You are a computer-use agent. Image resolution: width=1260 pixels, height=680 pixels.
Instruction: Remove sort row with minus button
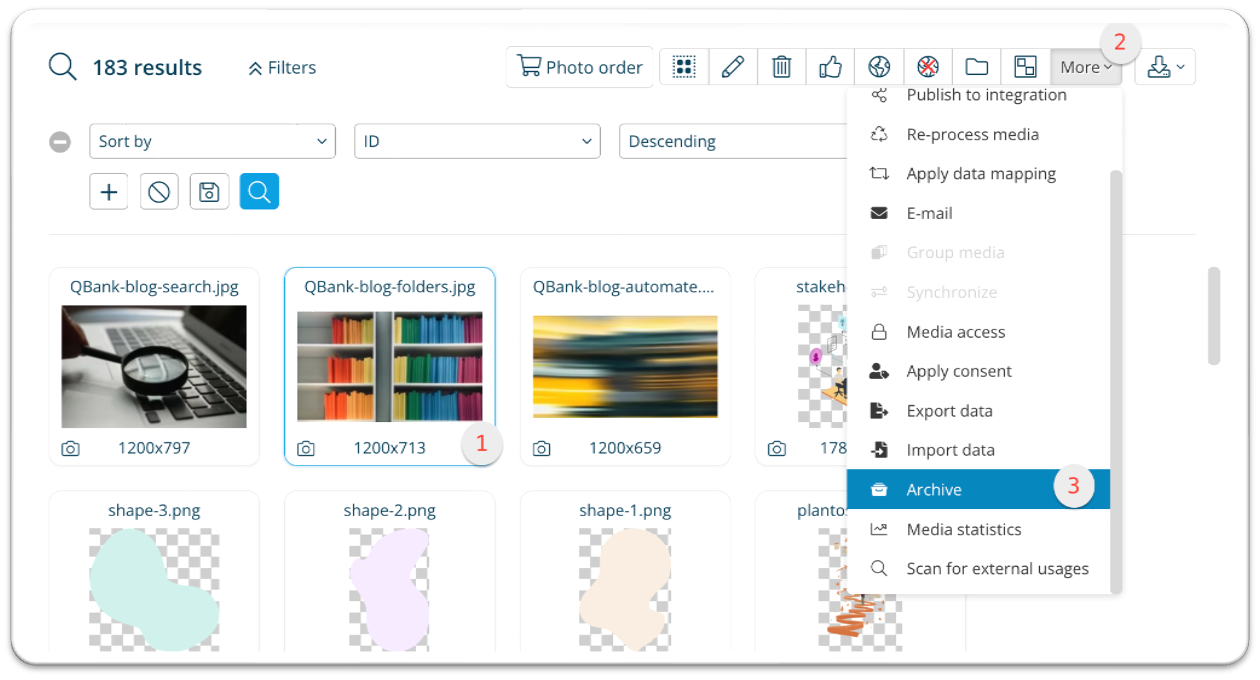click(60, 142)
